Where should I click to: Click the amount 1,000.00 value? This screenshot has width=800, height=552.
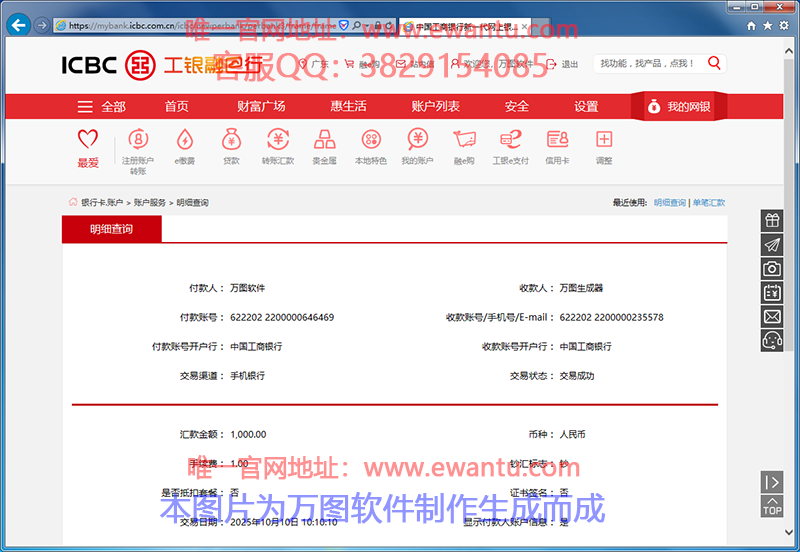click(x=248, y=435)
